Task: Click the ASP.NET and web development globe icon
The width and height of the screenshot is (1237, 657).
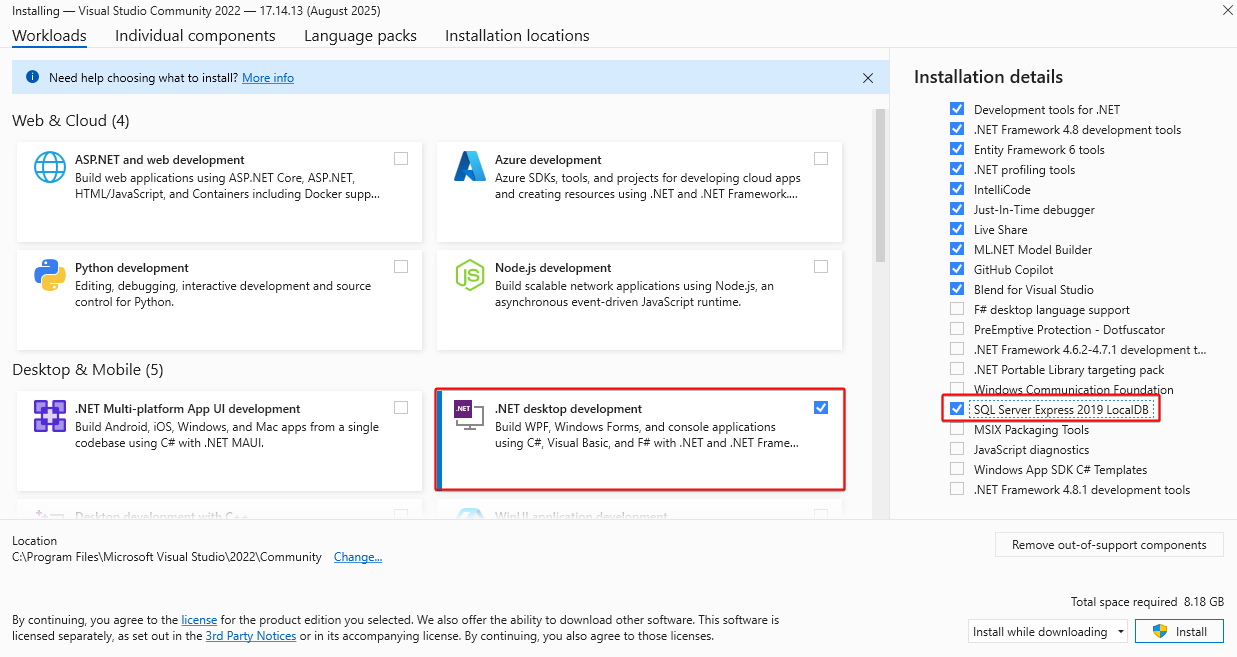Action: [49, 166]
